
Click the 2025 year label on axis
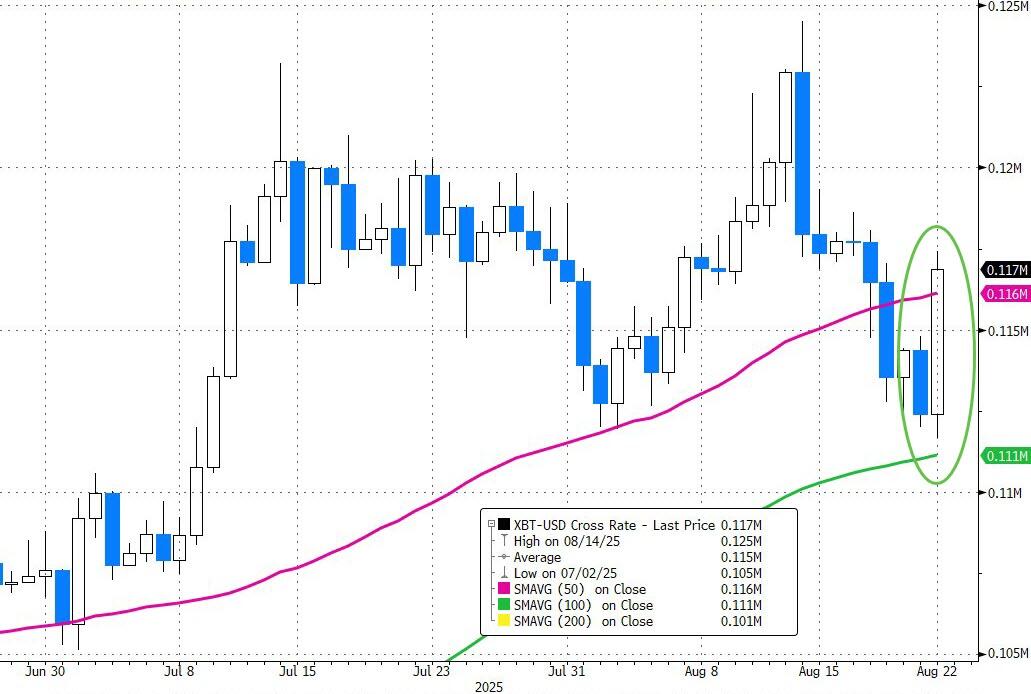[490, 687]
